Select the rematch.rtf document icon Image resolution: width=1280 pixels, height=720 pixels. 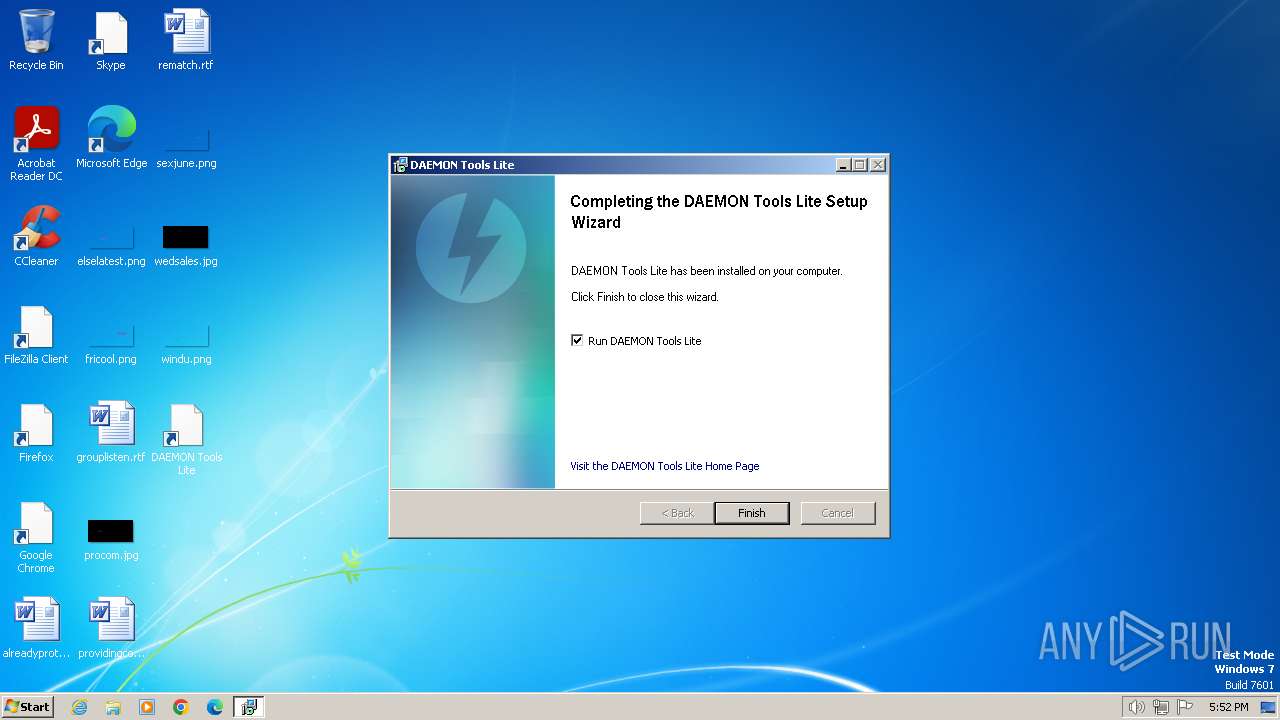186,41
